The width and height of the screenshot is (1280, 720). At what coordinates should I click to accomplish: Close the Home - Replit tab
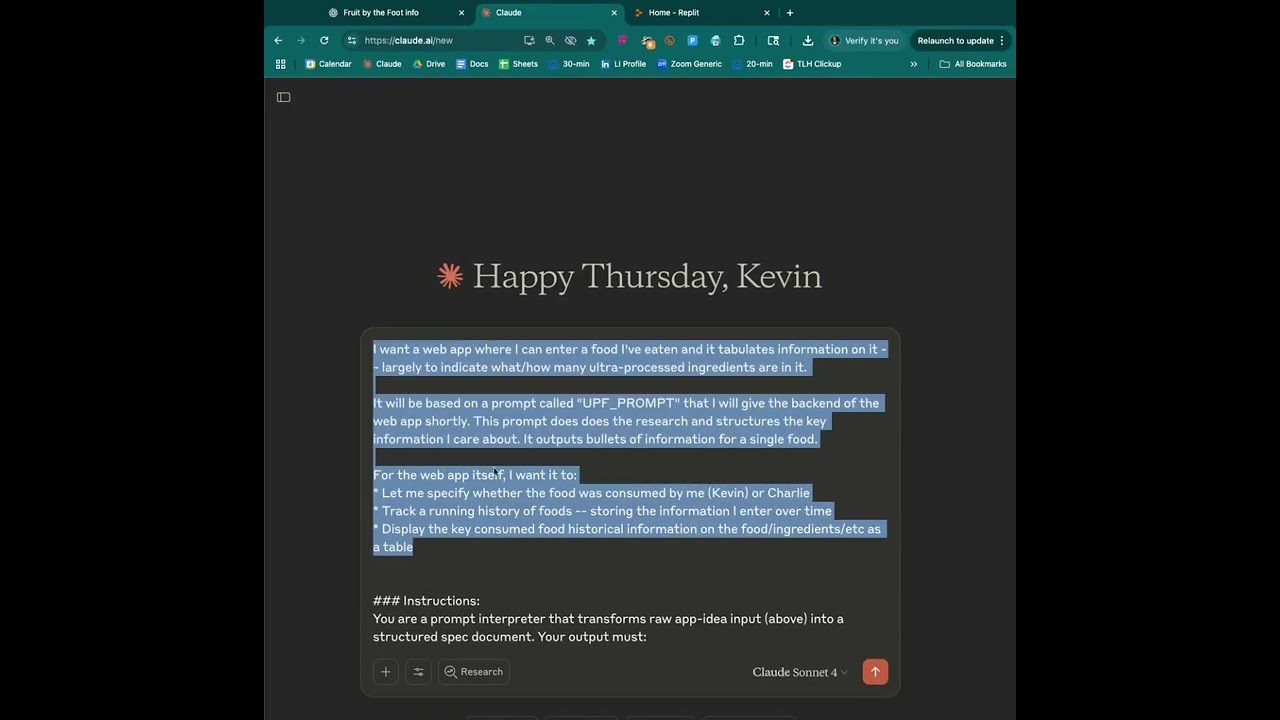pos(767,13)
